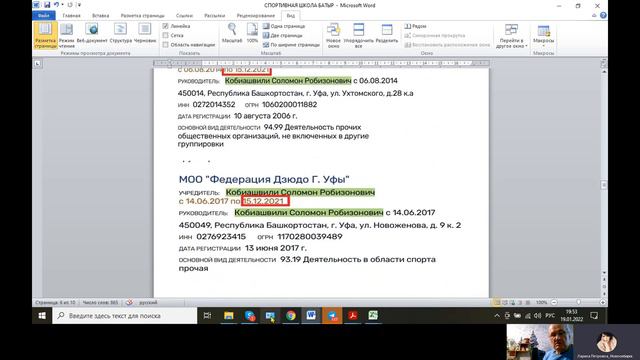Image resolution: width=640 pixels, height=360 pixels.
Task: Undo last action in quick access toolbar
Action: click(56, 5)
